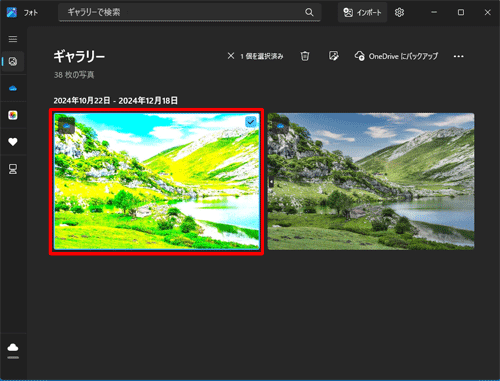The height and width of the screenshot is (381, 500).
Task: Click the ギャラリーで検索 search field
Action: coord(190,12)
